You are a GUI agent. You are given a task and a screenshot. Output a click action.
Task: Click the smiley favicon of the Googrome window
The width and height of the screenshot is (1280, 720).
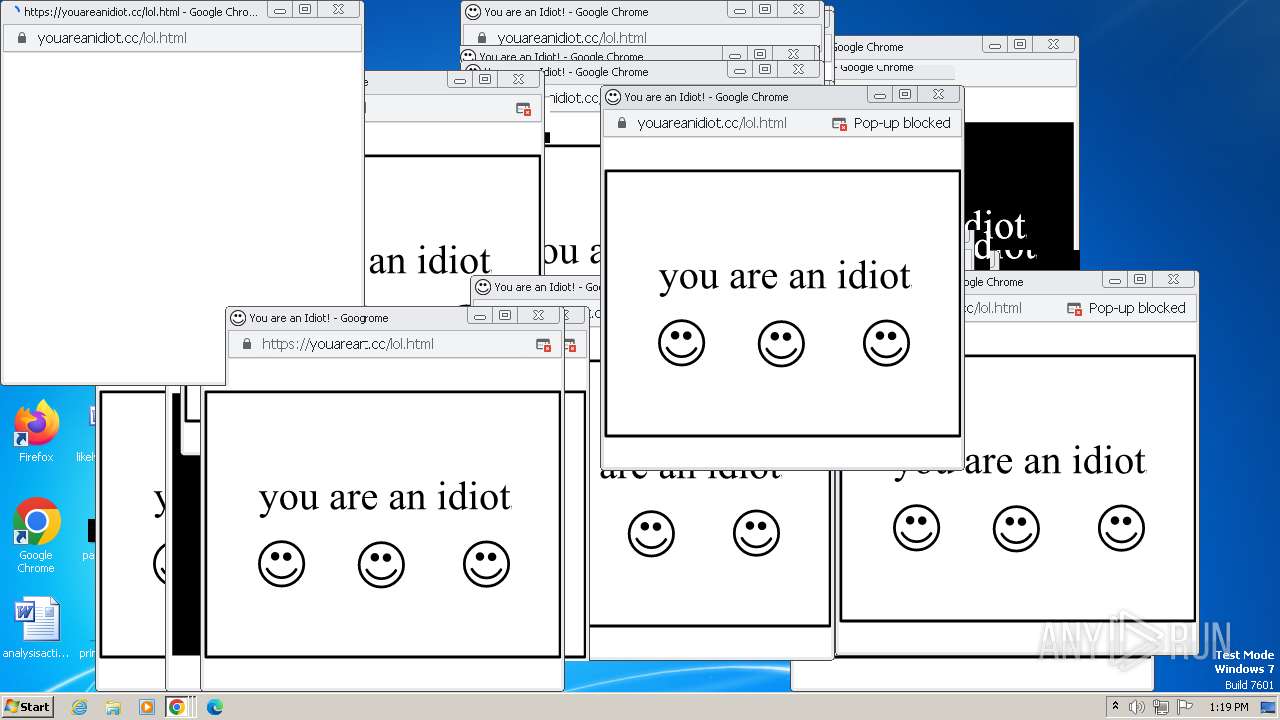(x=238, y=318)
